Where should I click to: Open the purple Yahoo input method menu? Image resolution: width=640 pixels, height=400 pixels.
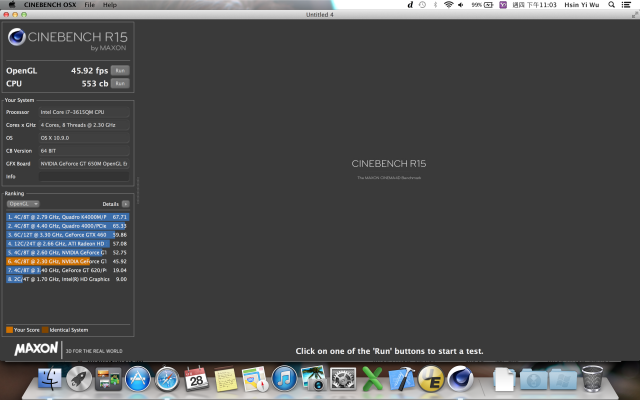pyautogui.click(x=503, y=4)
